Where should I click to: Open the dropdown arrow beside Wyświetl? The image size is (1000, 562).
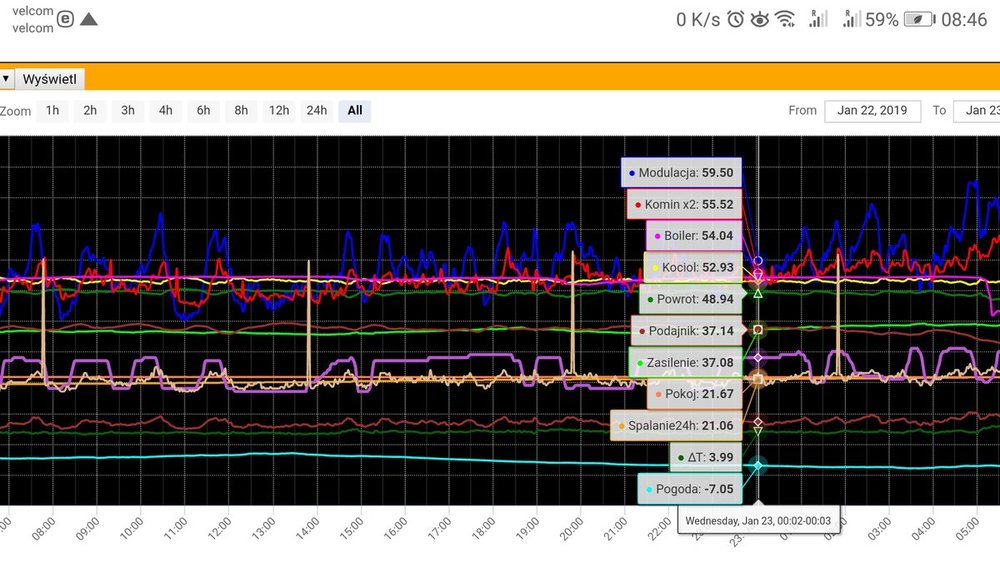(6, 79)
